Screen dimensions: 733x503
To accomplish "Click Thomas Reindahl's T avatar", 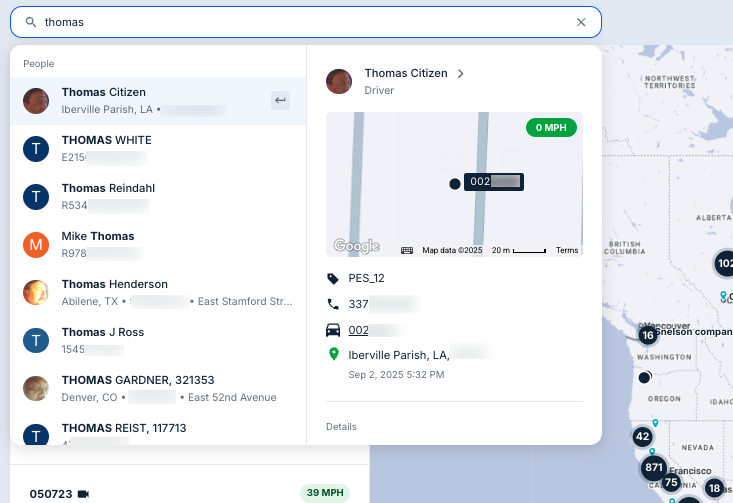I will pyautogui.click(x=36, y=197).
